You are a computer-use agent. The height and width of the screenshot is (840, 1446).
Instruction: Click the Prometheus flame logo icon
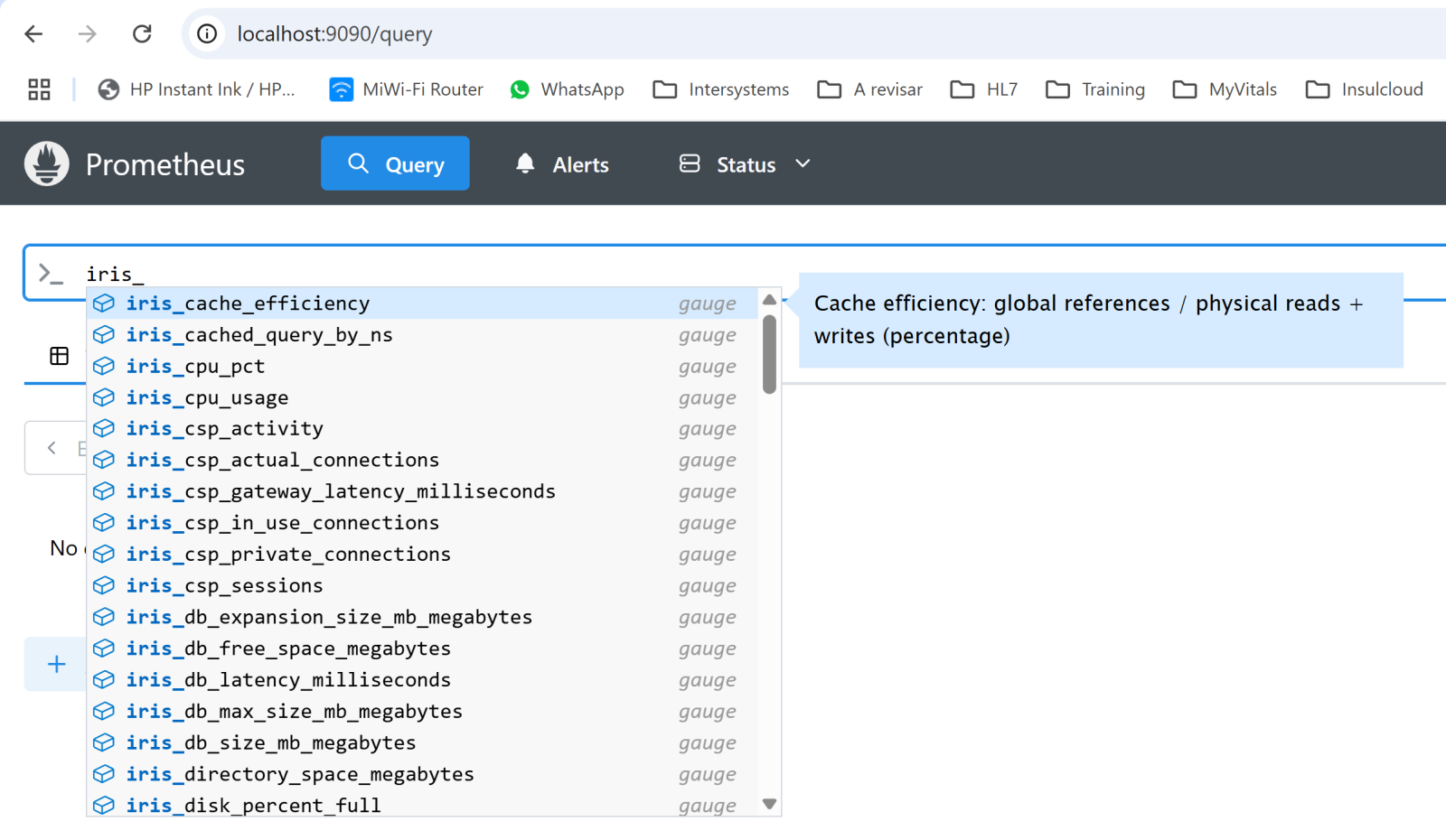pyautogui.click(x=47, y=164)
